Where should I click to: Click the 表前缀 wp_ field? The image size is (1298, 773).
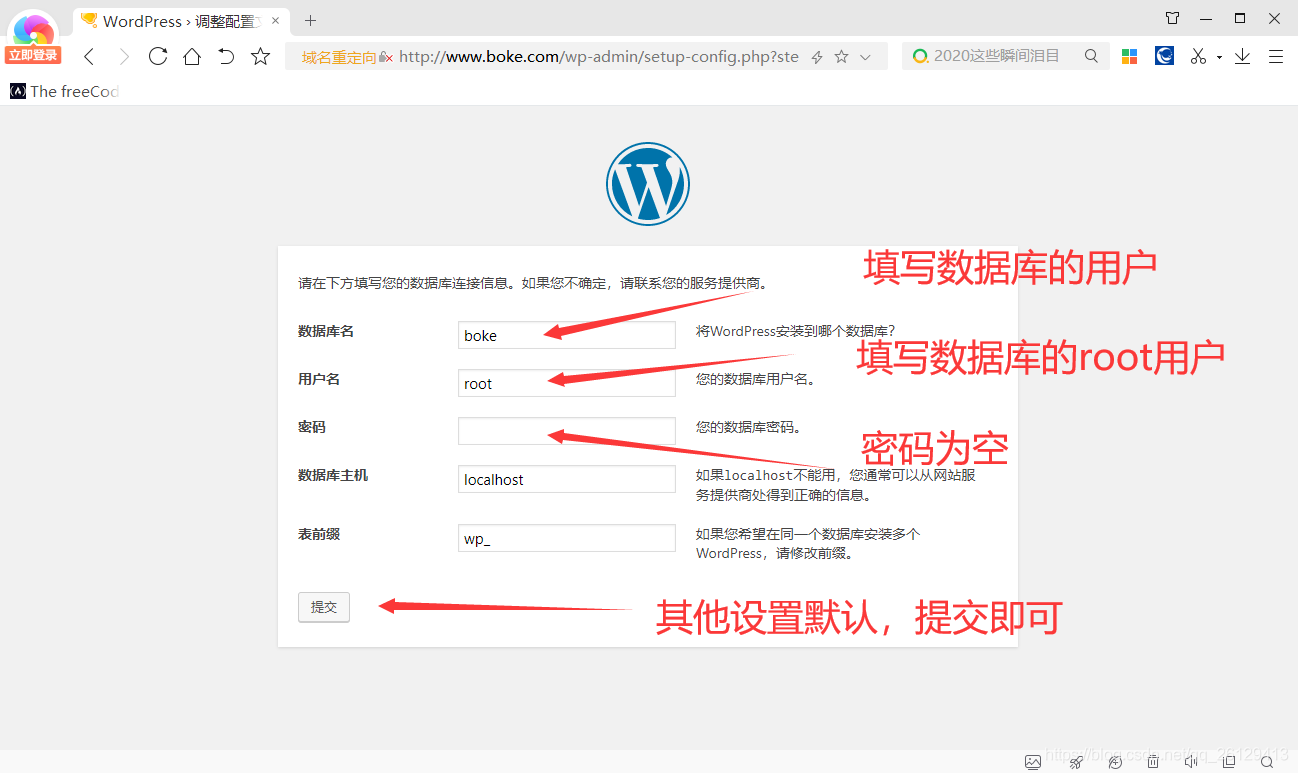567,538
